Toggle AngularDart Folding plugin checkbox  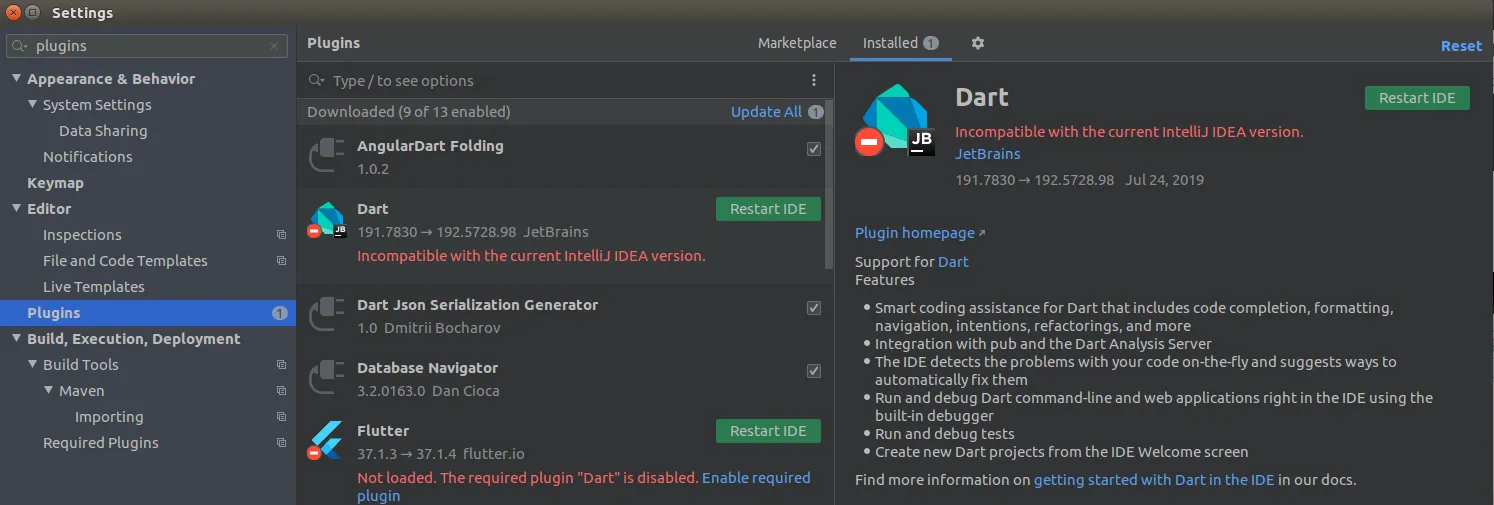814,149
